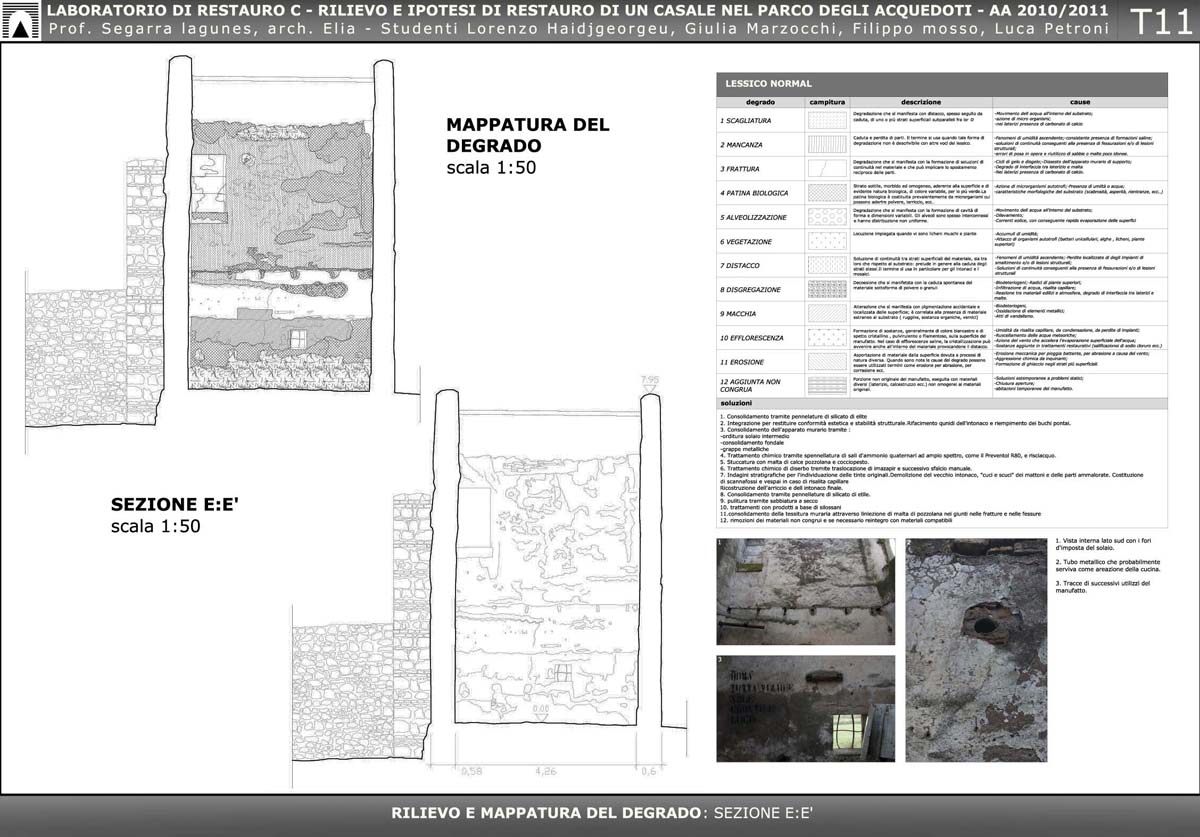Click the pattern swatch for EROSIONE
The height and width of the screenshot is (837, 1200).
point(827,362)
